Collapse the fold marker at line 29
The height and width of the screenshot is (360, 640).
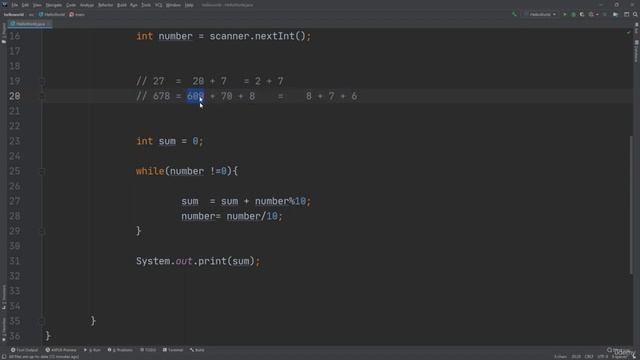[42, 231]
